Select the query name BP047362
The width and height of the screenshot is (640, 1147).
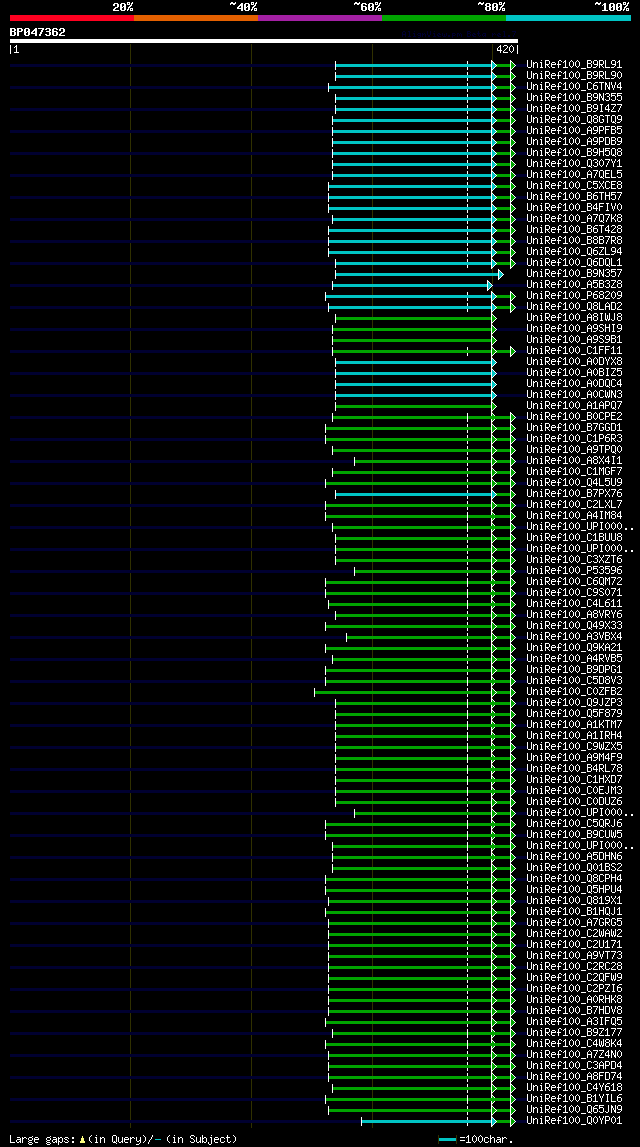point(37,32)
